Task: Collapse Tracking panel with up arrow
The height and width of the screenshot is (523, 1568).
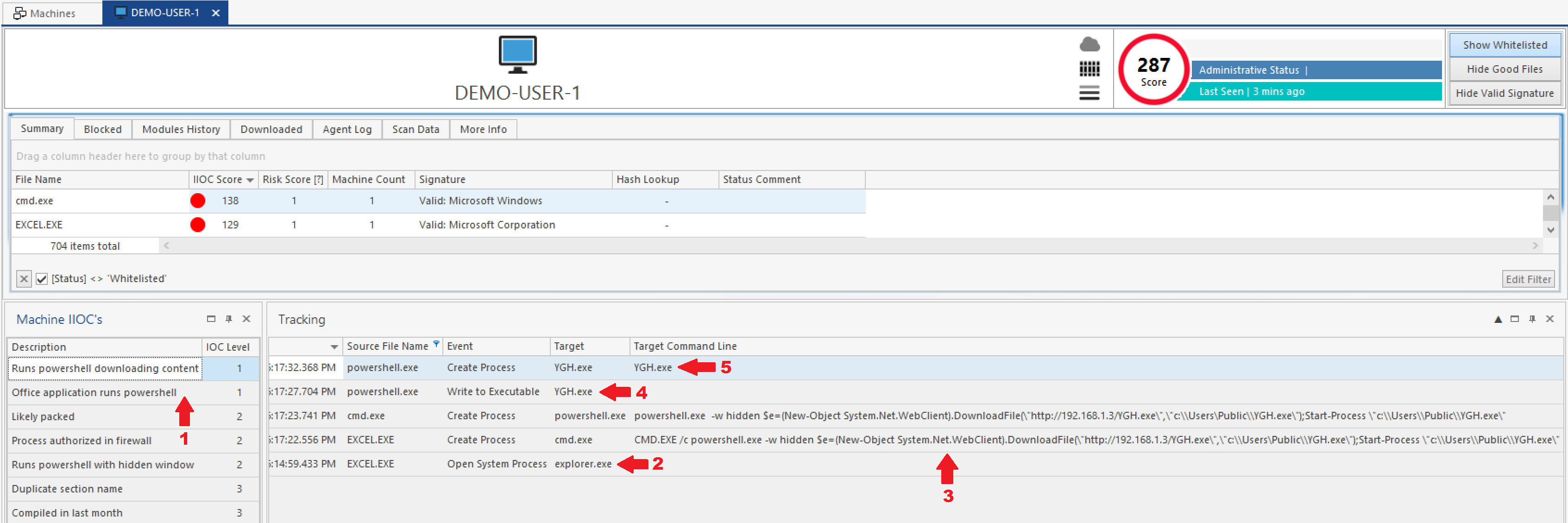Action: 1498,319
